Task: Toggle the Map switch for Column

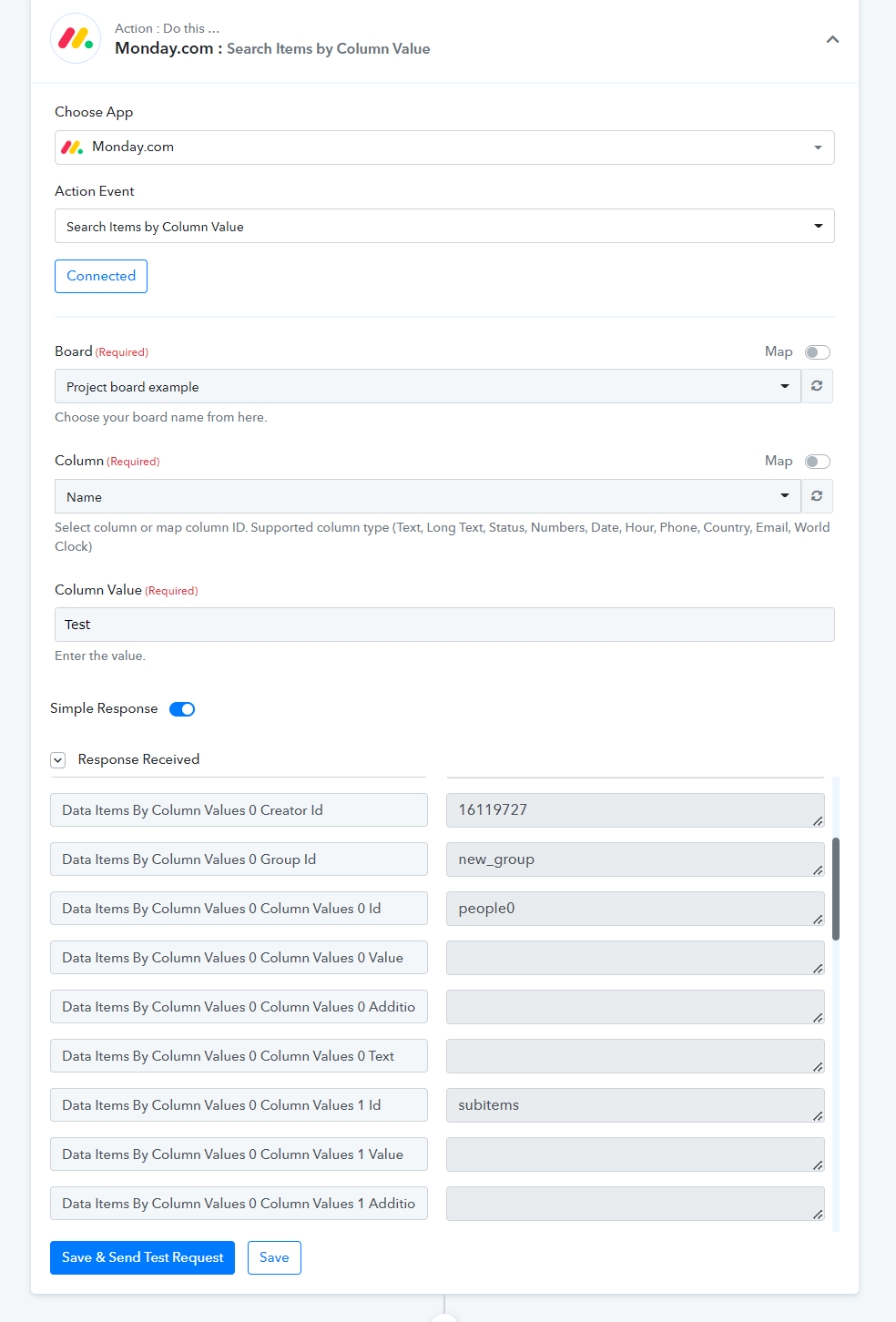Action: pos(818,462)
